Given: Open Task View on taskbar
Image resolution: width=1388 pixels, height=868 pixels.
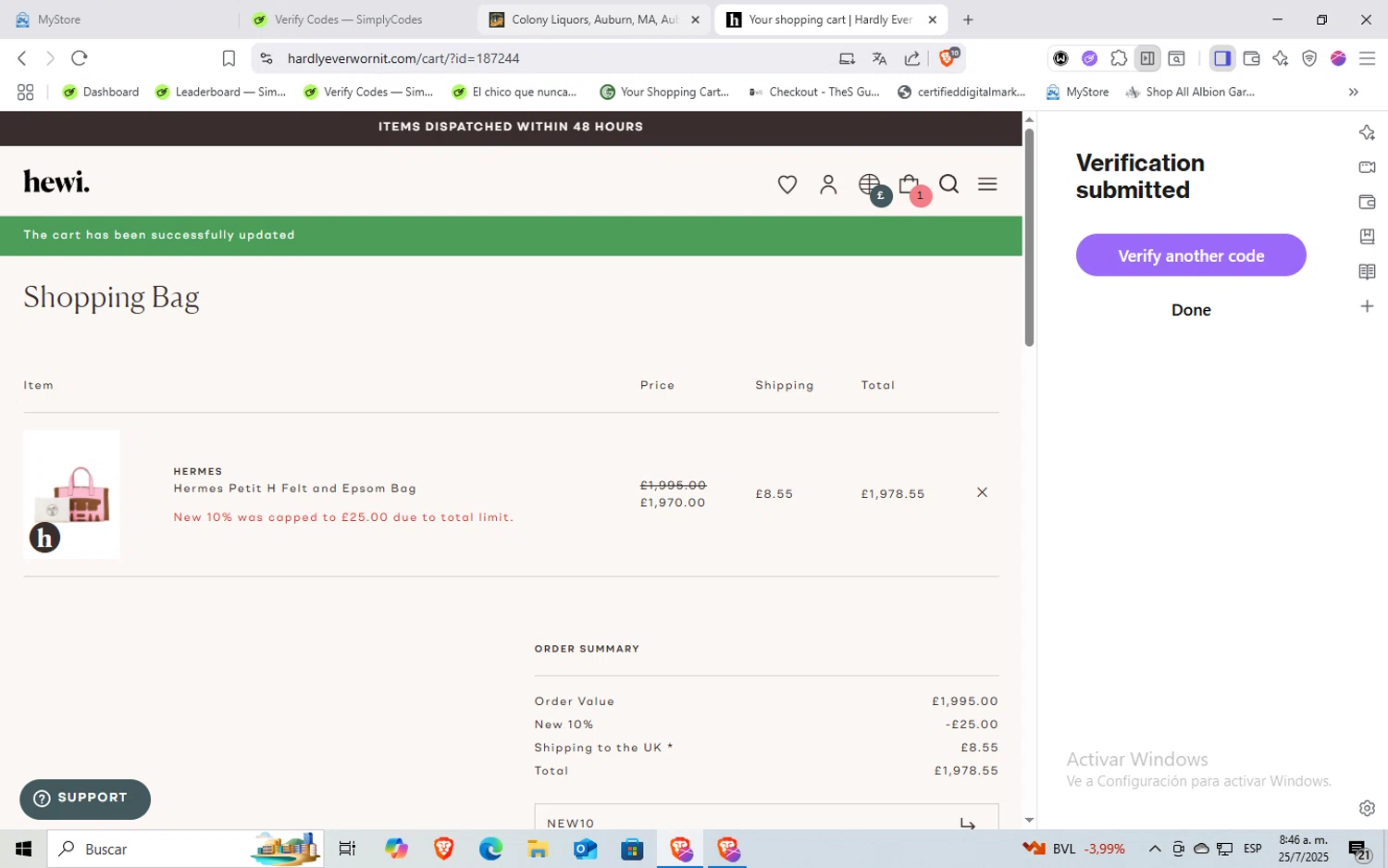Looking at the screenshot, I should [347, 849].
